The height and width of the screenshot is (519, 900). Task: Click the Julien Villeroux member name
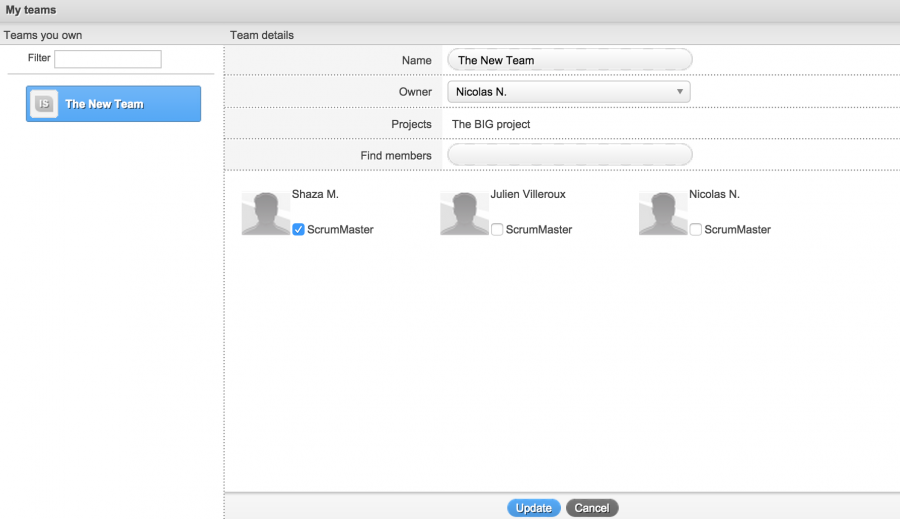point(528,194)
